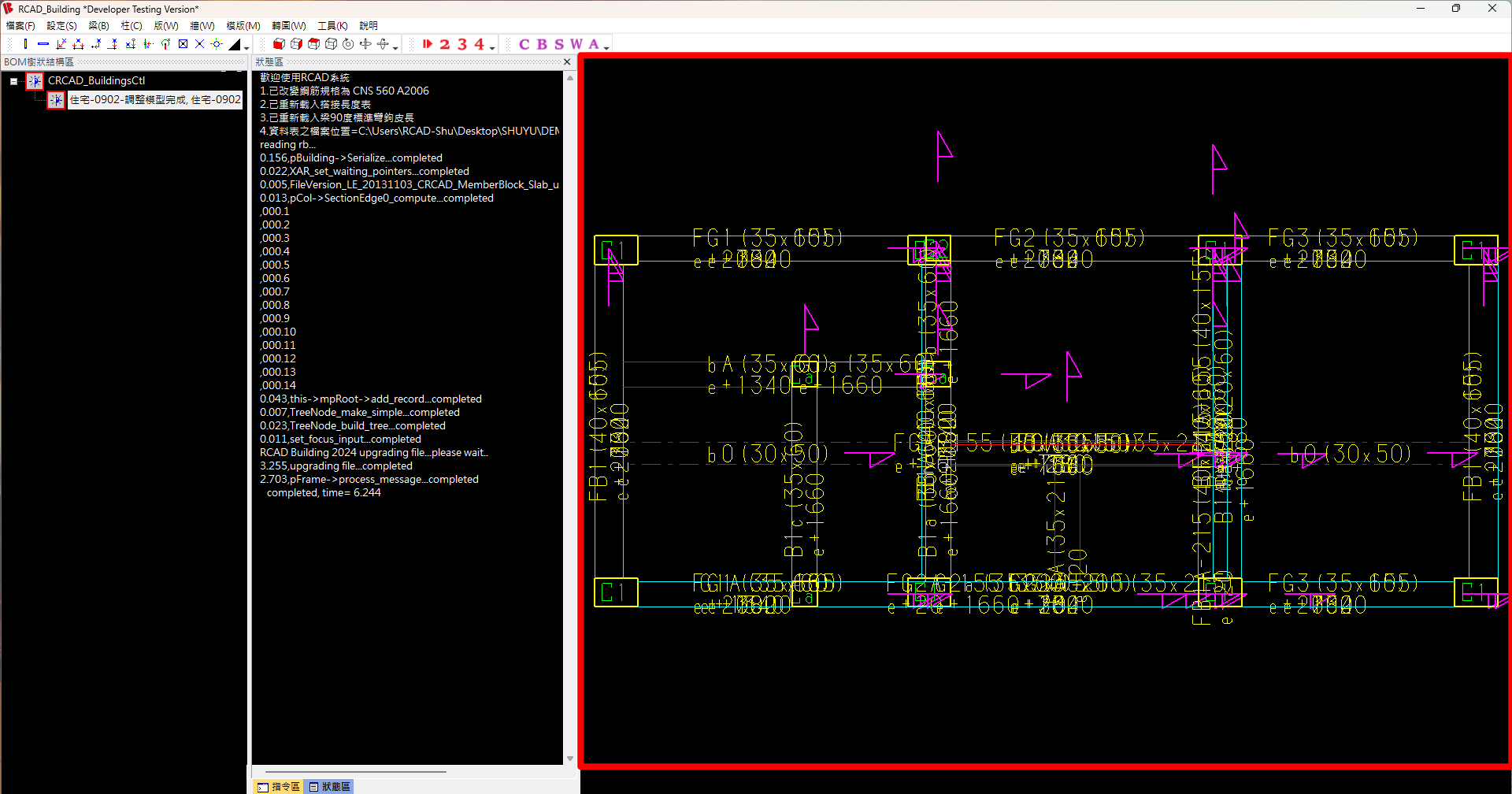Select the horizontal blue bar beam tool
Image resolution: width=1512 pixels, height=794 pixels.
43,44
